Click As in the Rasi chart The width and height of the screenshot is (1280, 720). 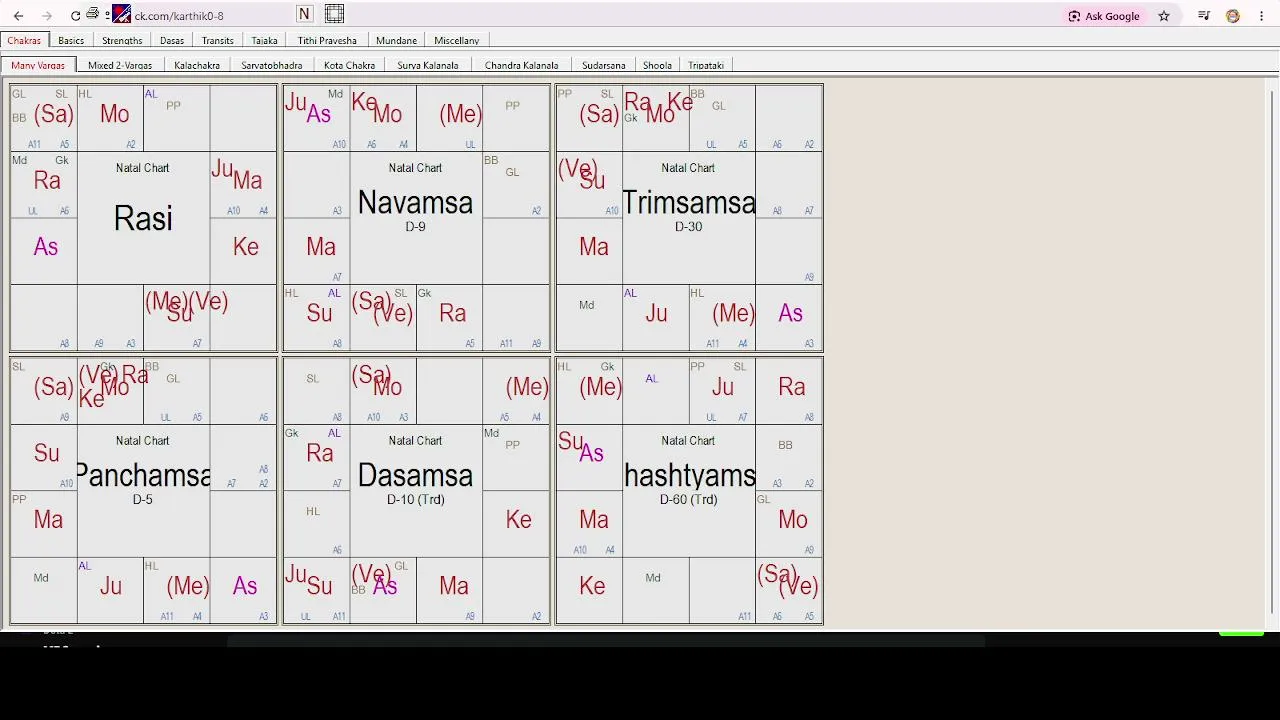pos(46,247)
